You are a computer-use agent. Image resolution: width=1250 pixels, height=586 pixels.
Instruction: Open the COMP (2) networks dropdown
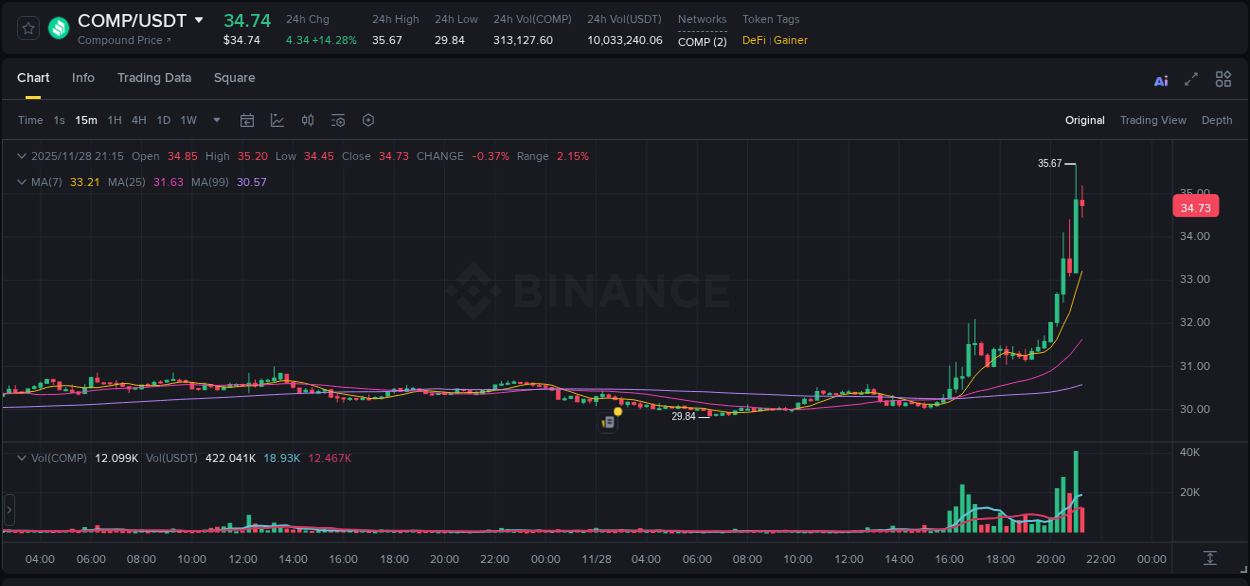[x=702, y=42]
